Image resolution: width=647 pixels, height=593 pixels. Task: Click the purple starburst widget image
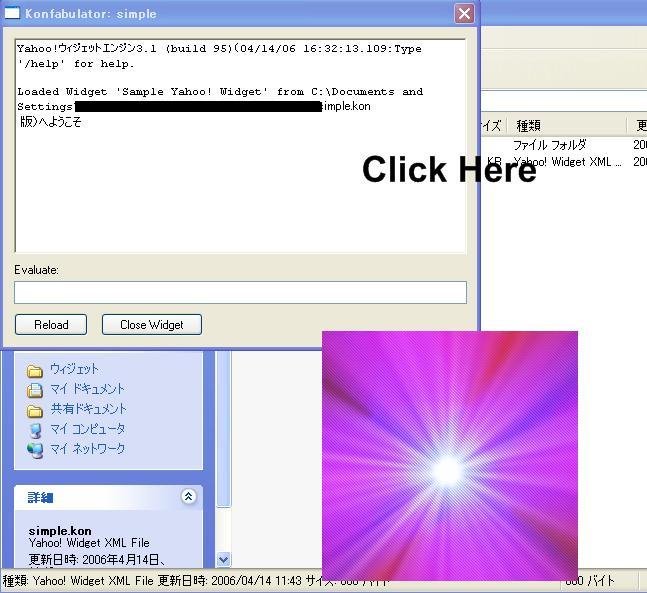click(x=450, y=456)
